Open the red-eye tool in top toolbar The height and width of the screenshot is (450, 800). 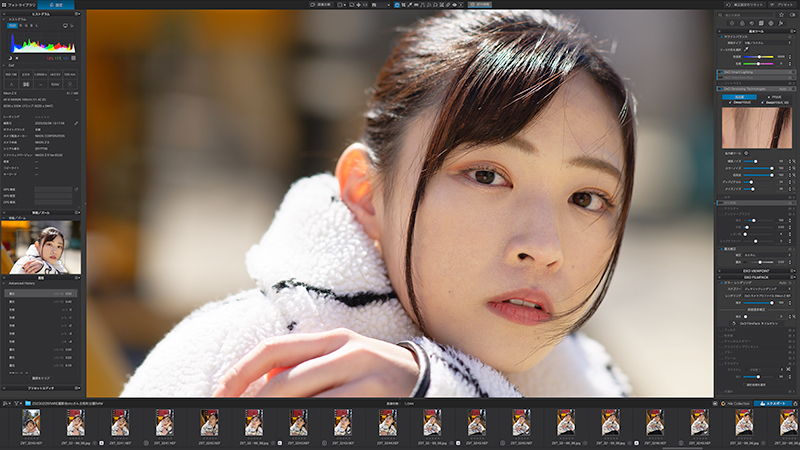tap(455, 5)
